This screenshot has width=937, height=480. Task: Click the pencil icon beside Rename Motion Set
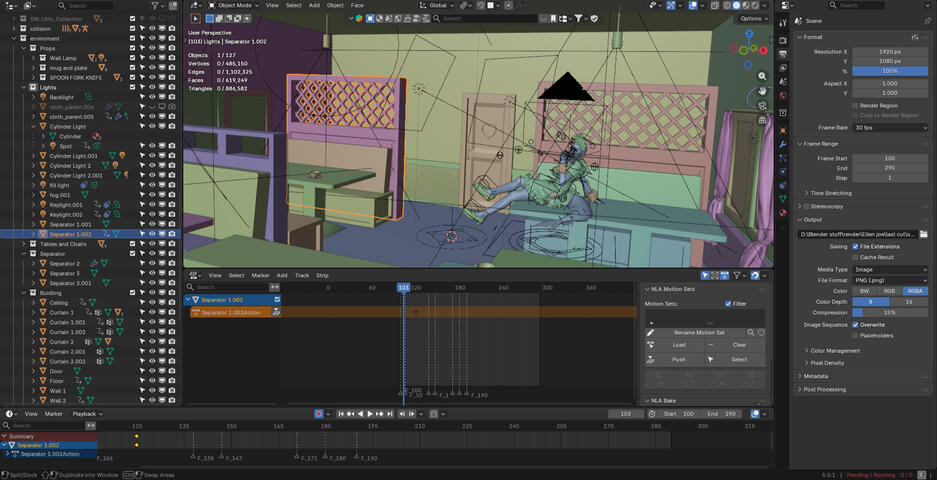tap(650, 332)
